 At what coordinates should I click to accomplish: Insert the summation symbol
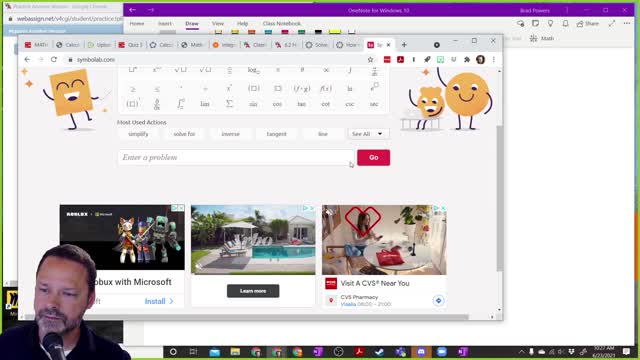point(229,104)
